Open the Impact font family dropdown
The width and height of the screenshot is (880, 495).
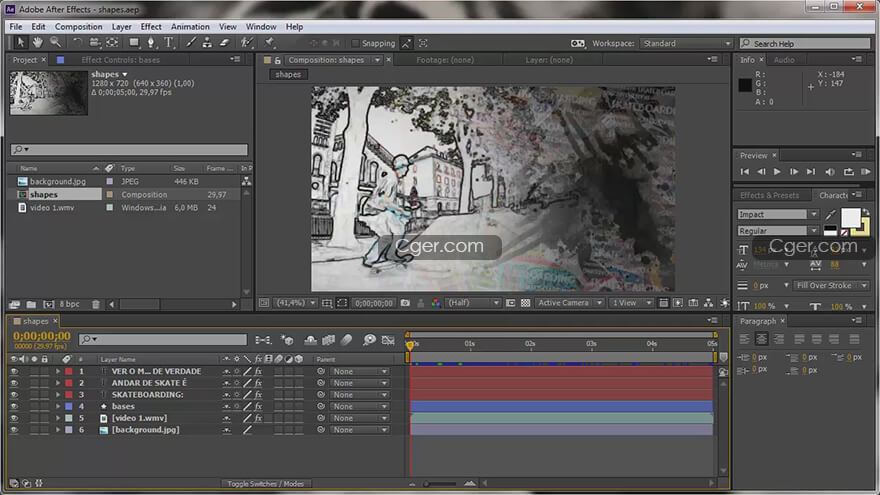[x=777, y=214]
